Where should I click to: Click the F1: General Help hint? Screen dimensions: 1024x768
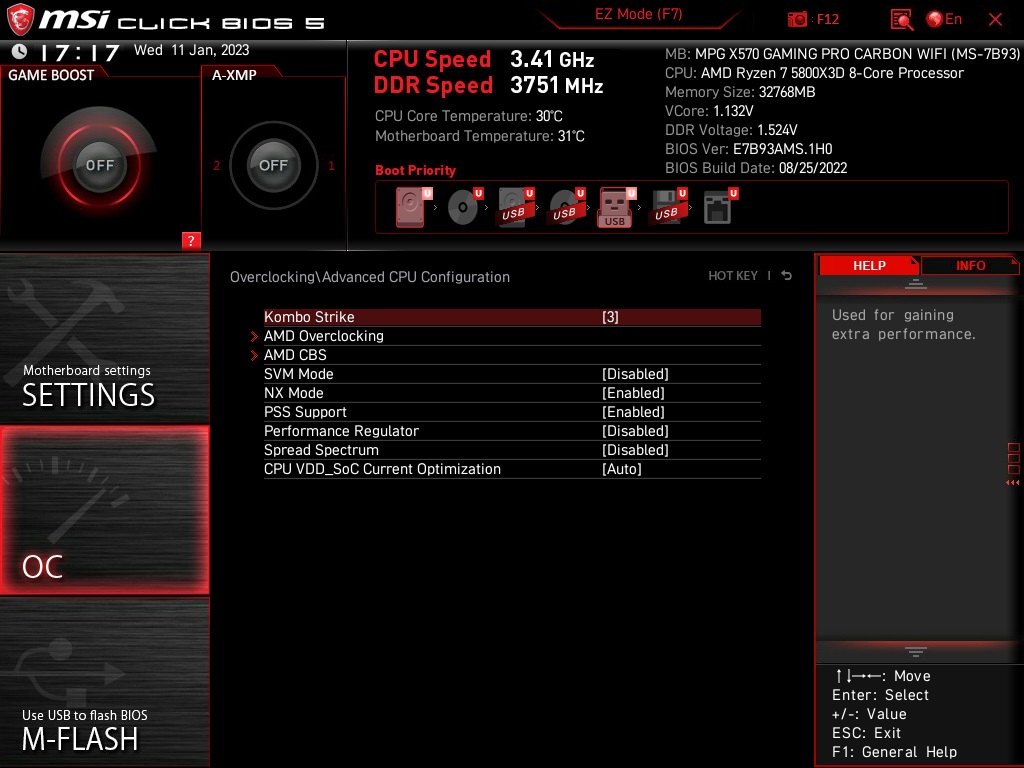coord(894,752)
